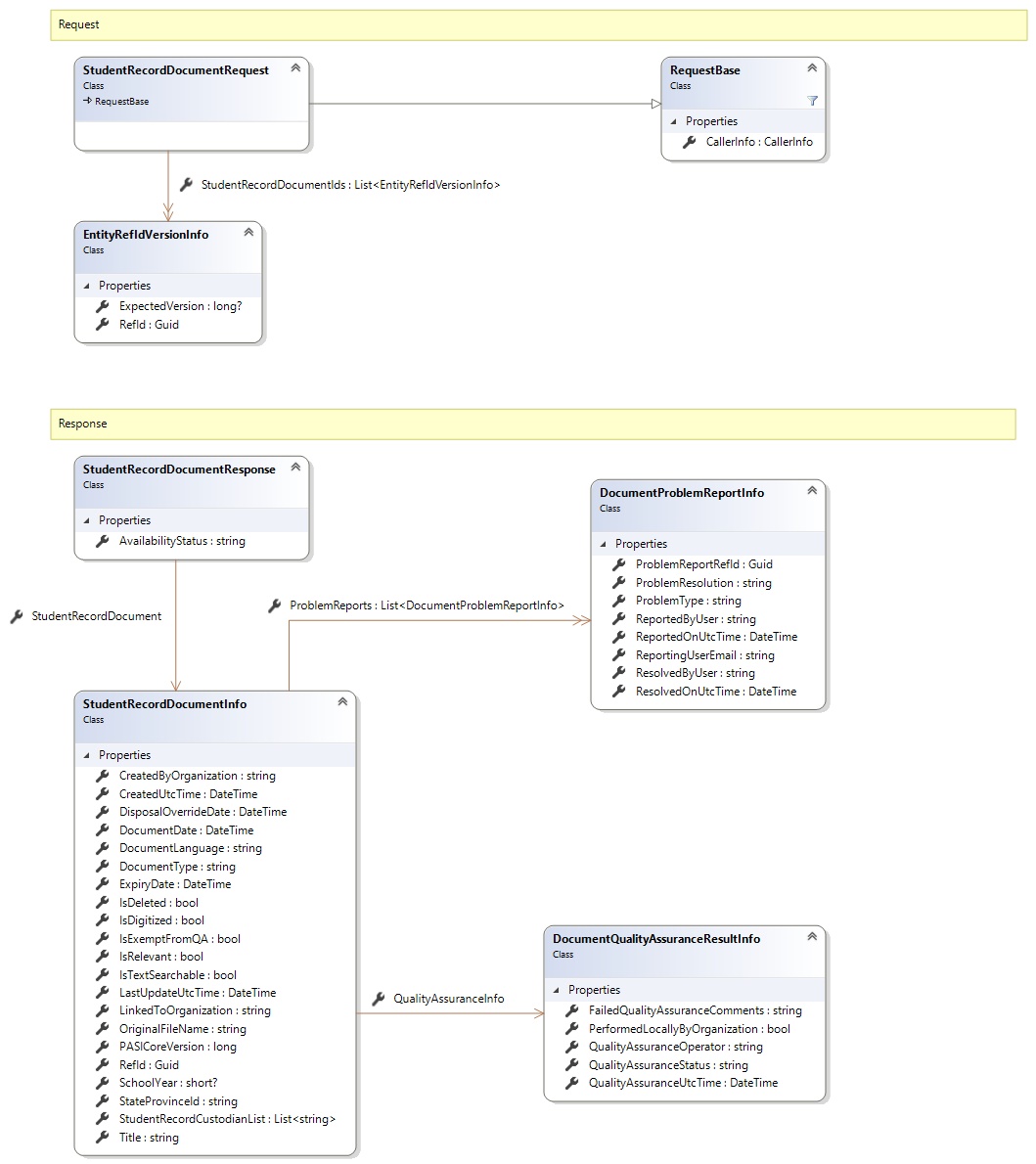The width and height of the screenshot is (1036, 1164).
Task: Select the StudentRecordDocumentResponse class header
Action: (x=179, y=470)
